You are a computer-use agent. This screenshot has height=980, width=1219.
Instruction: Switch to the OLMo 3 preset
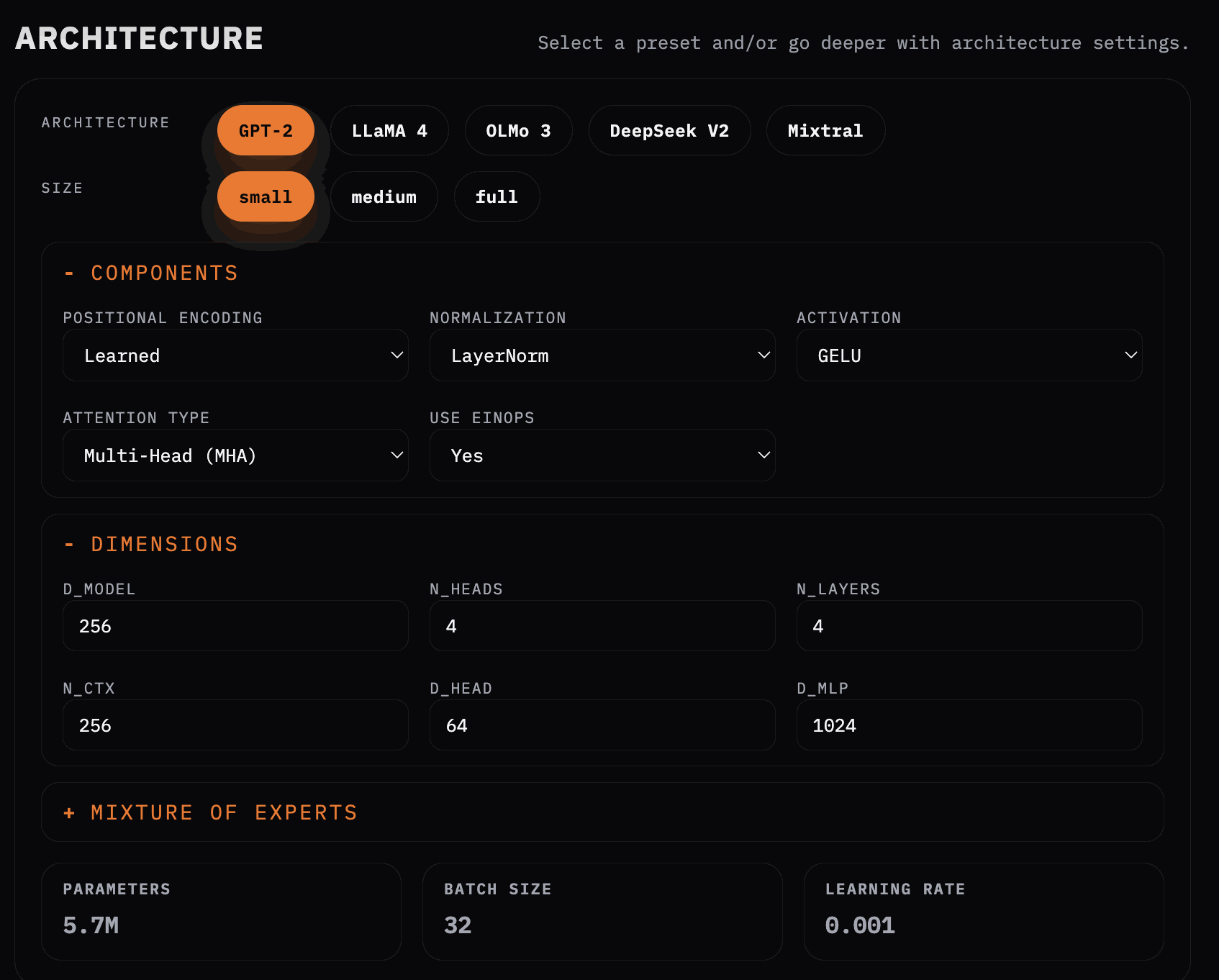tap(518, 131)
